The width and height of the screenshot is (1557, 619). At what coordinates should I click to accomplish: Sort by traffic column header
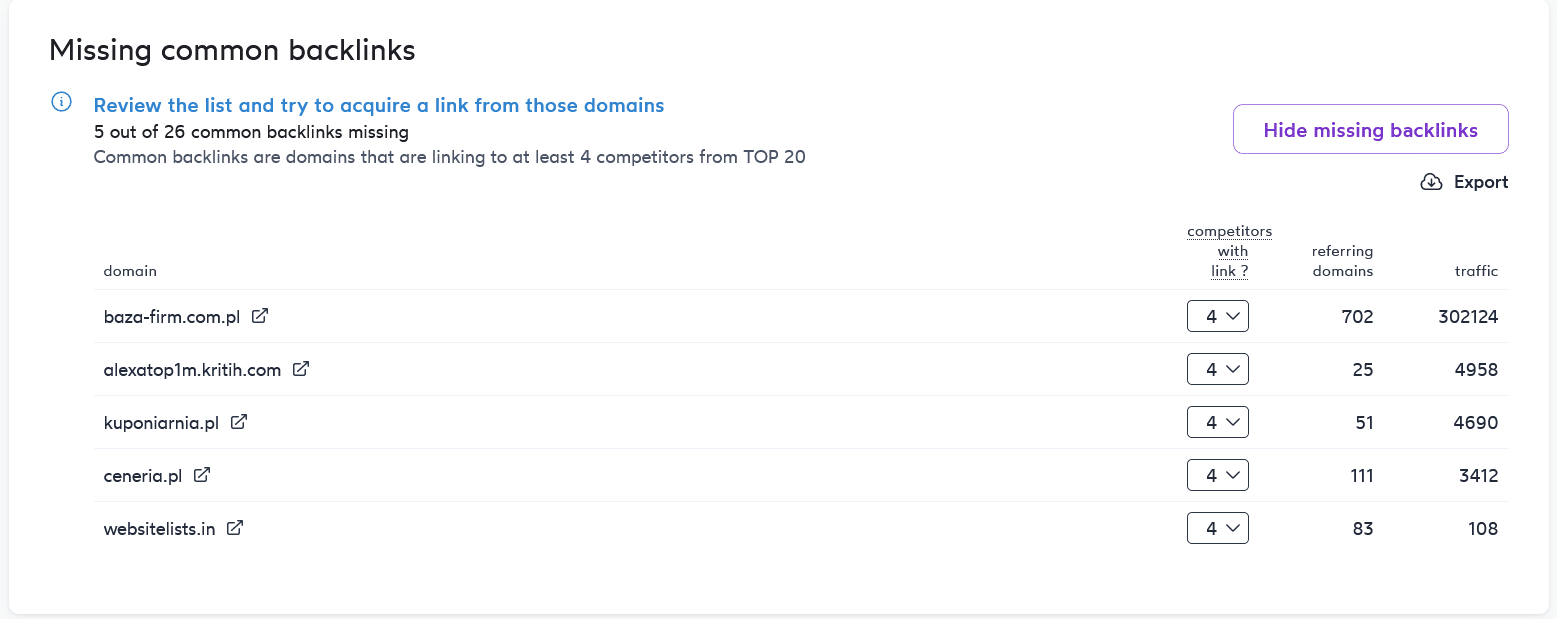1476,271
